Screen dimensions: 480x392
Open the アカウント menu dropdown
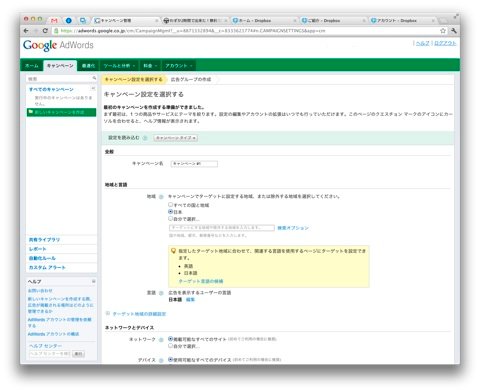click(x=178, y=66)
